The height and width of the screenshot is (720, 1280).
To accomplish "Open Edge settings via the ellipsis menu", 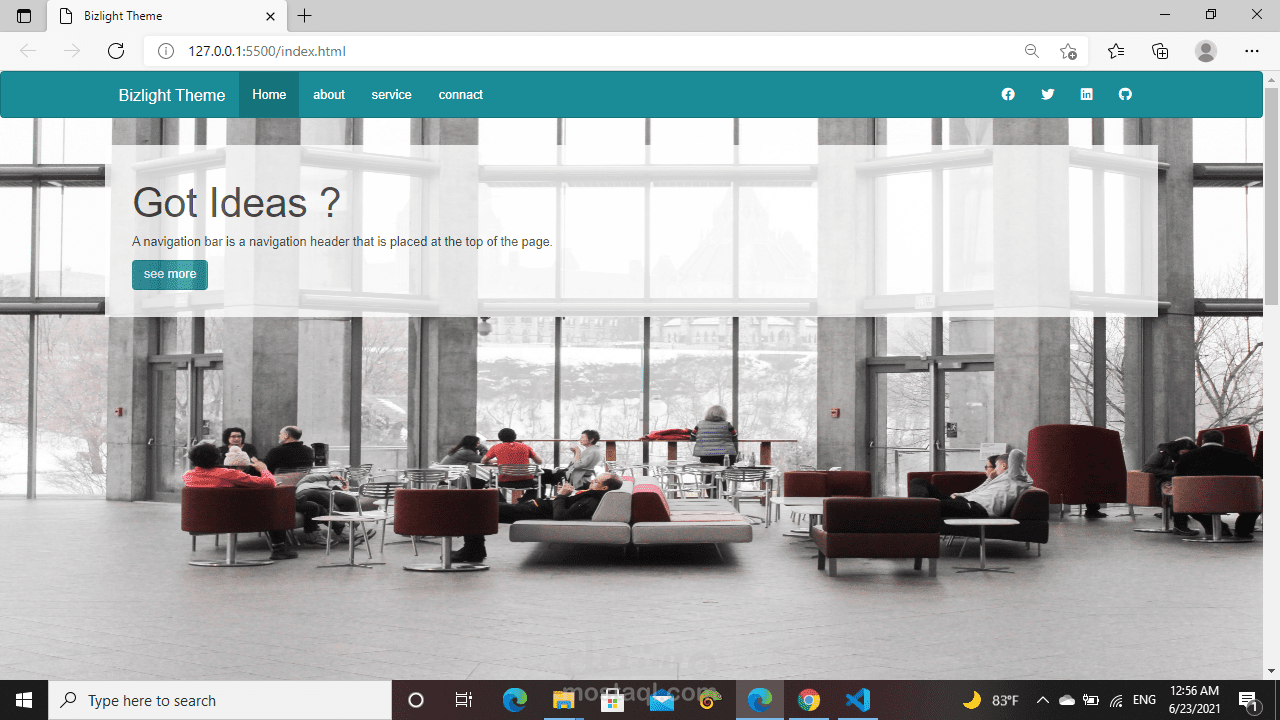I will 1252,50.
